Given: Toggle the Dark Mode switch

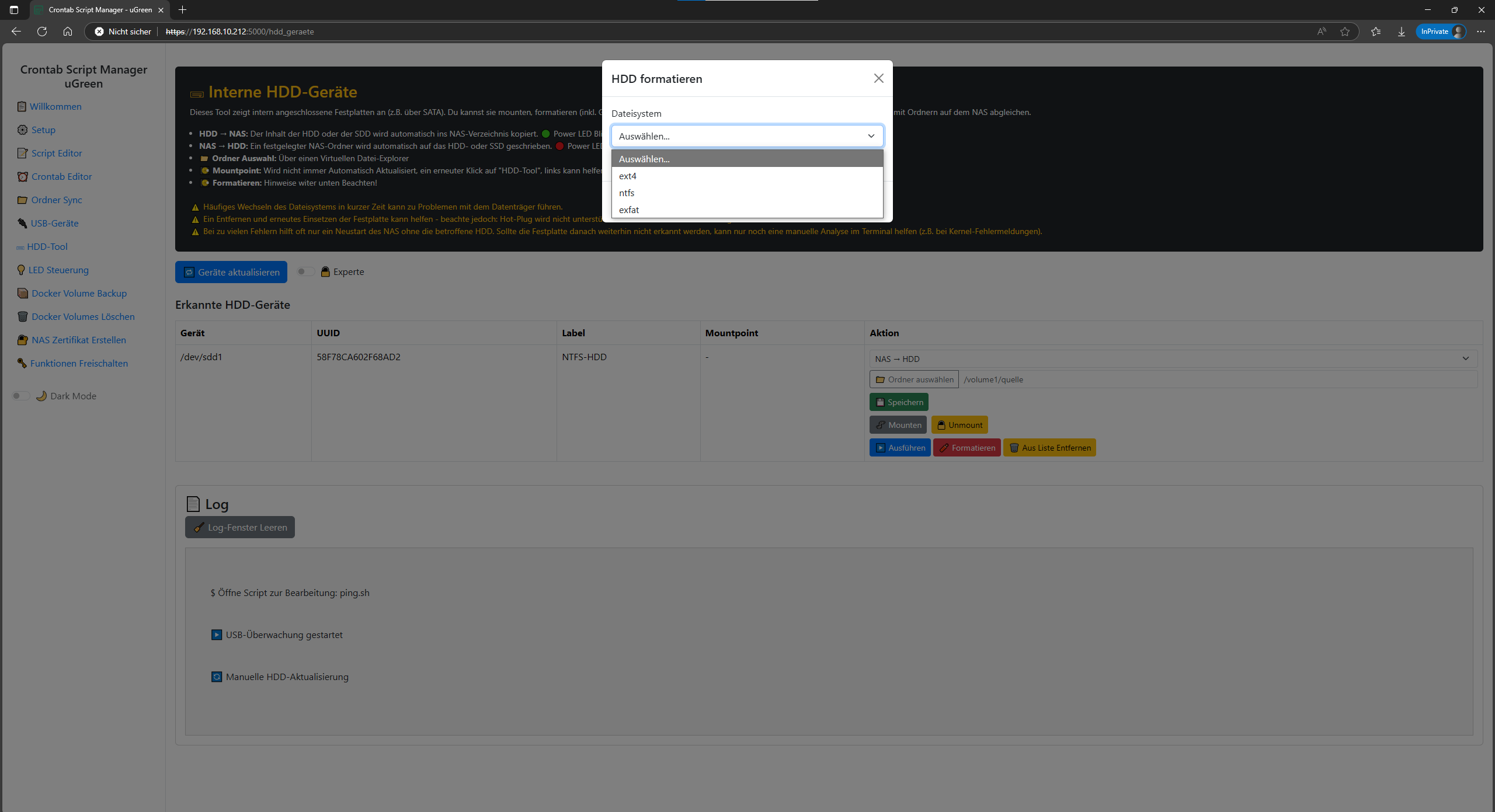Looking at the screenshot, I should [21, 396].
